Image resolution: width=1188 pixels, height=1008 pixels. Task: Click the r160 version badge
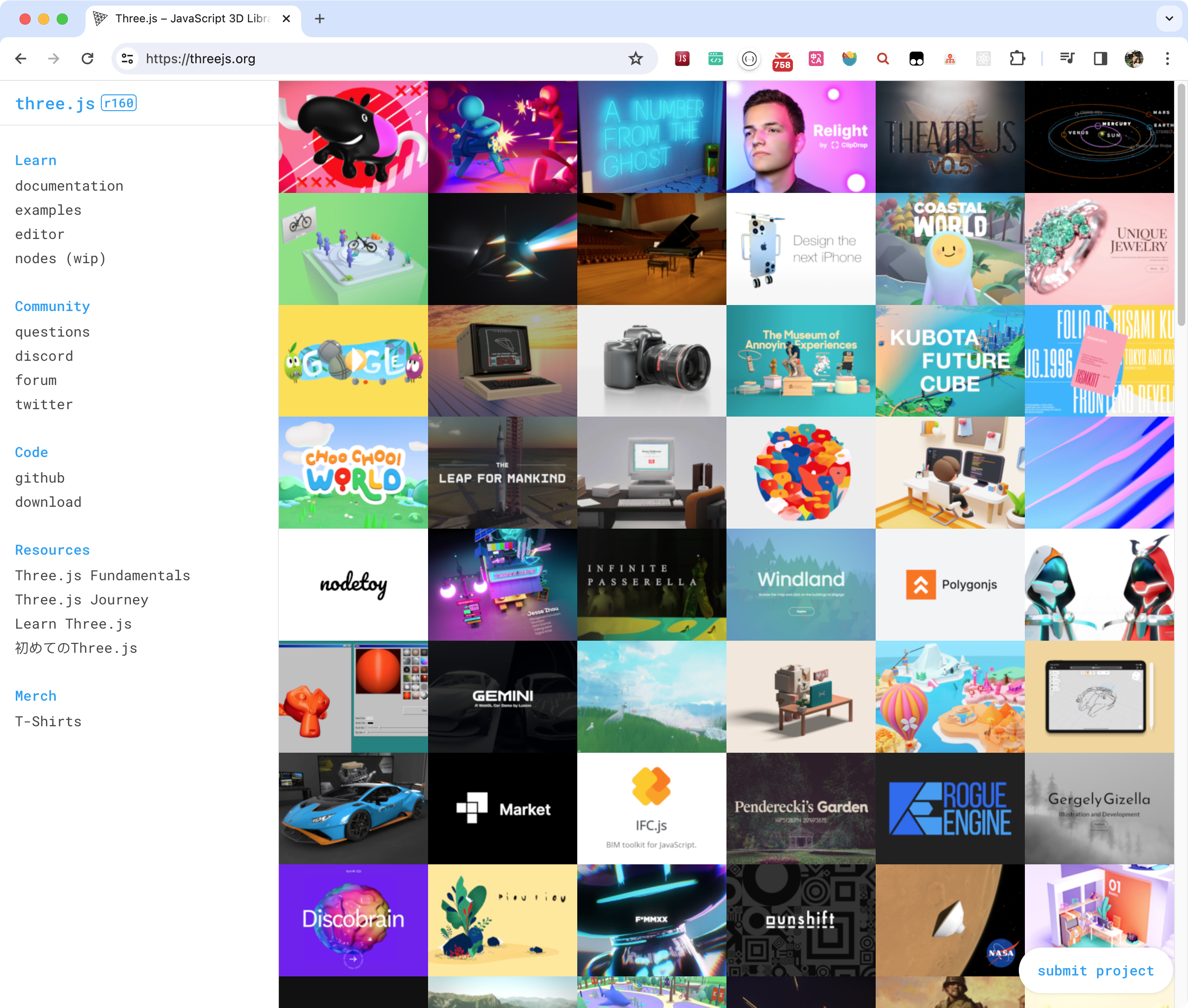click(x=119, y=103)
